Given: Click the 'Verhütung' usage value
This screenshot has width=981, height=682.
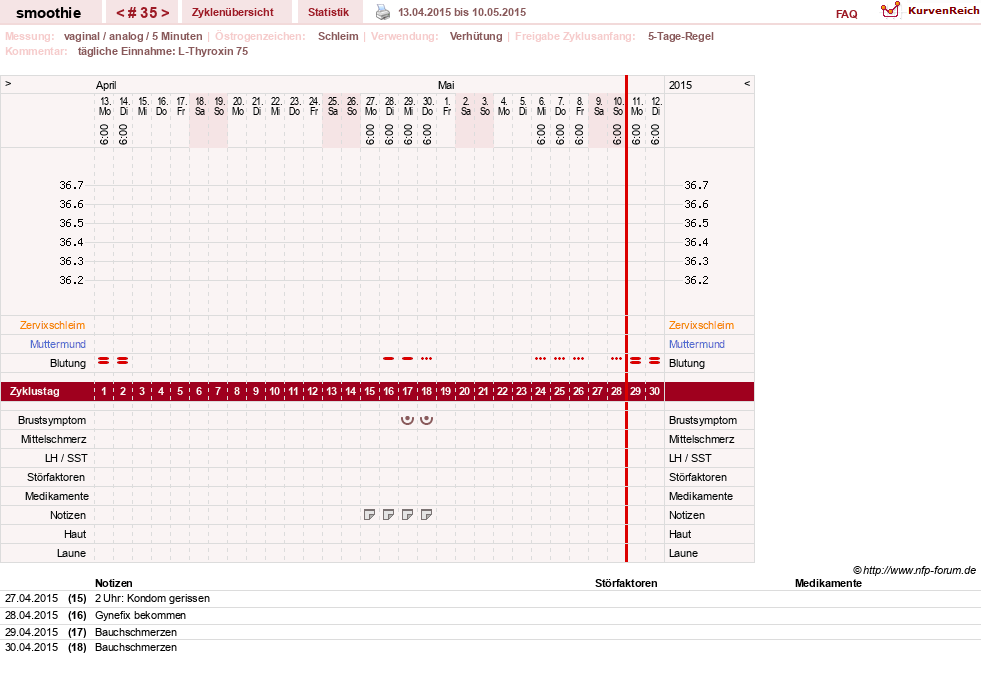Looking at the screenshot, I should [x=476, y=36].
